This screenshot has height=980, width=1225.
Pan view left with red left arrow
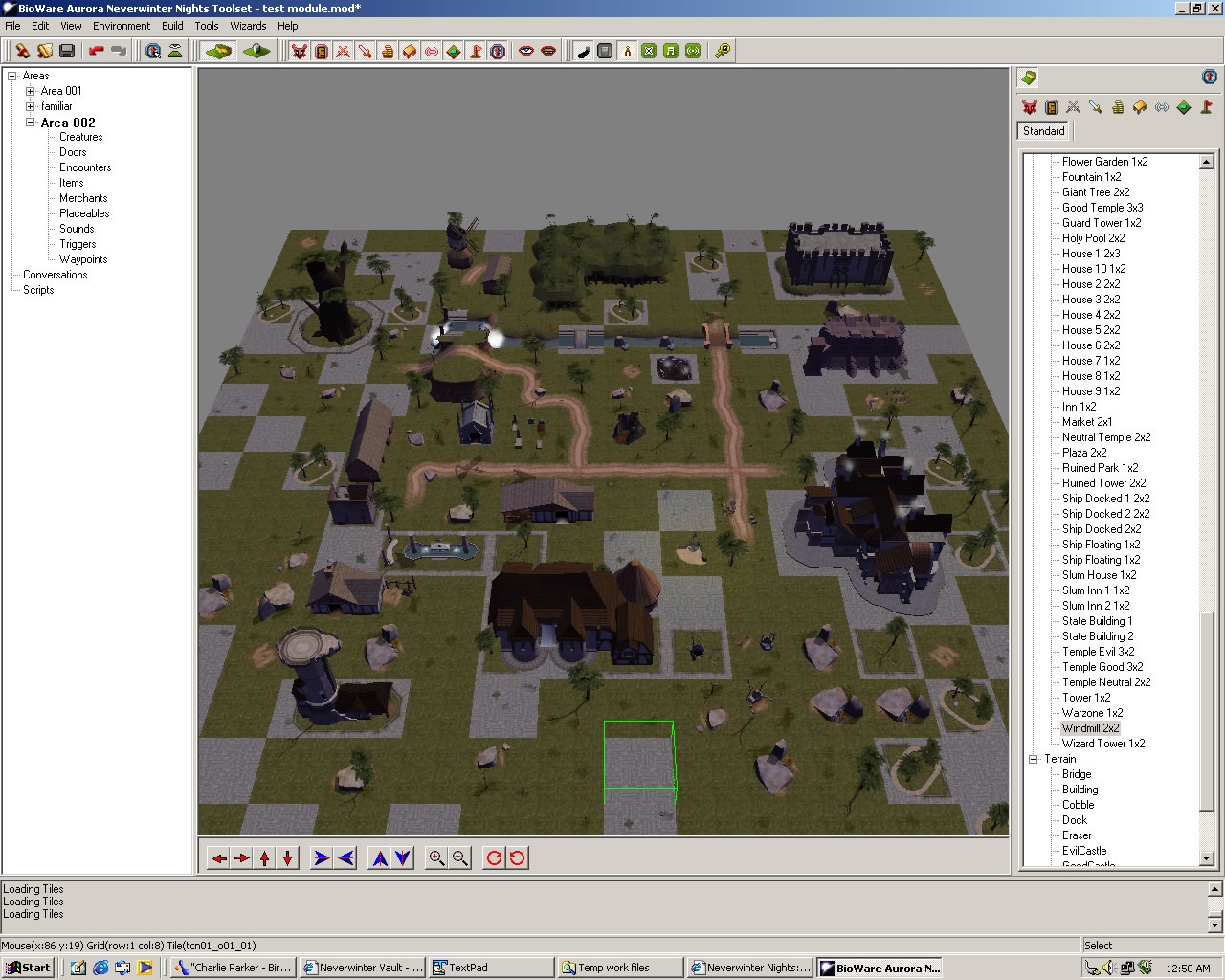(x=218, y=858)
